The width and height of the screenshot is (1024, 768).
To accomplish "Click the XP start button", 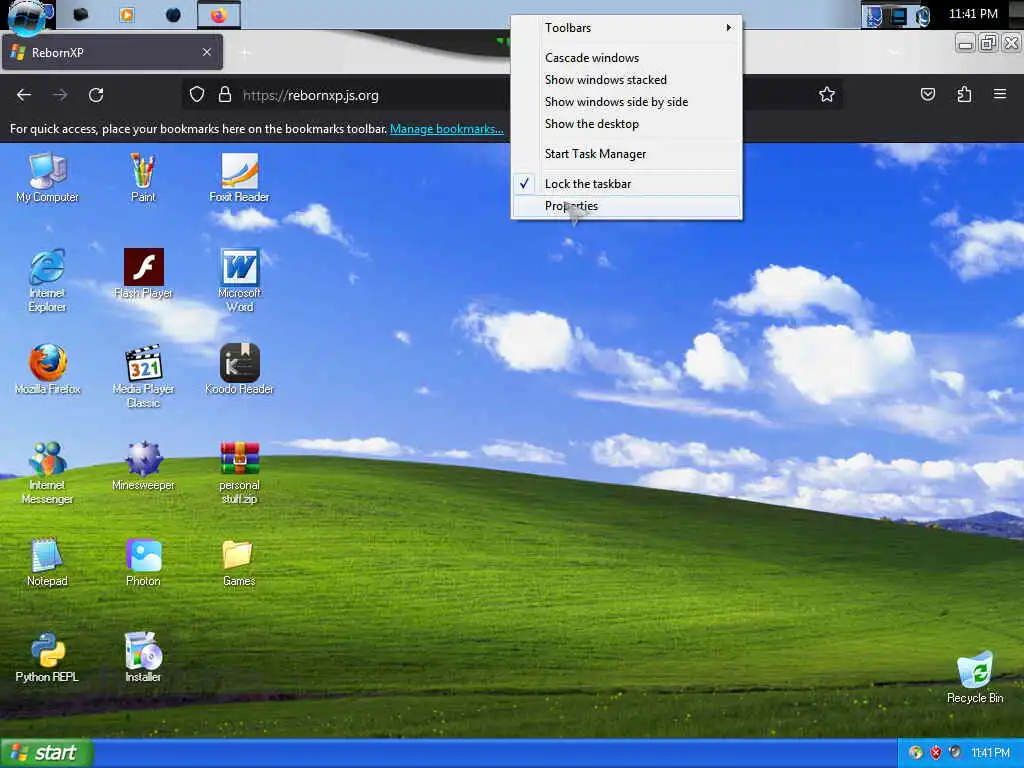I will pos(46,753).
